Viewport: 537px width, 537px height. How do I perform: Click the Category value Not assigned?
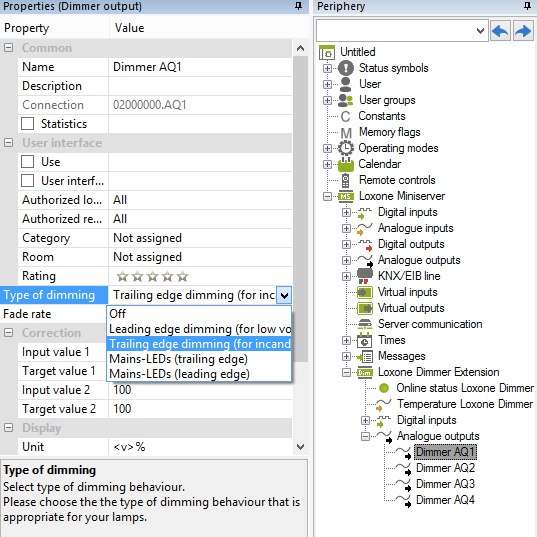[x=200, y=238]
